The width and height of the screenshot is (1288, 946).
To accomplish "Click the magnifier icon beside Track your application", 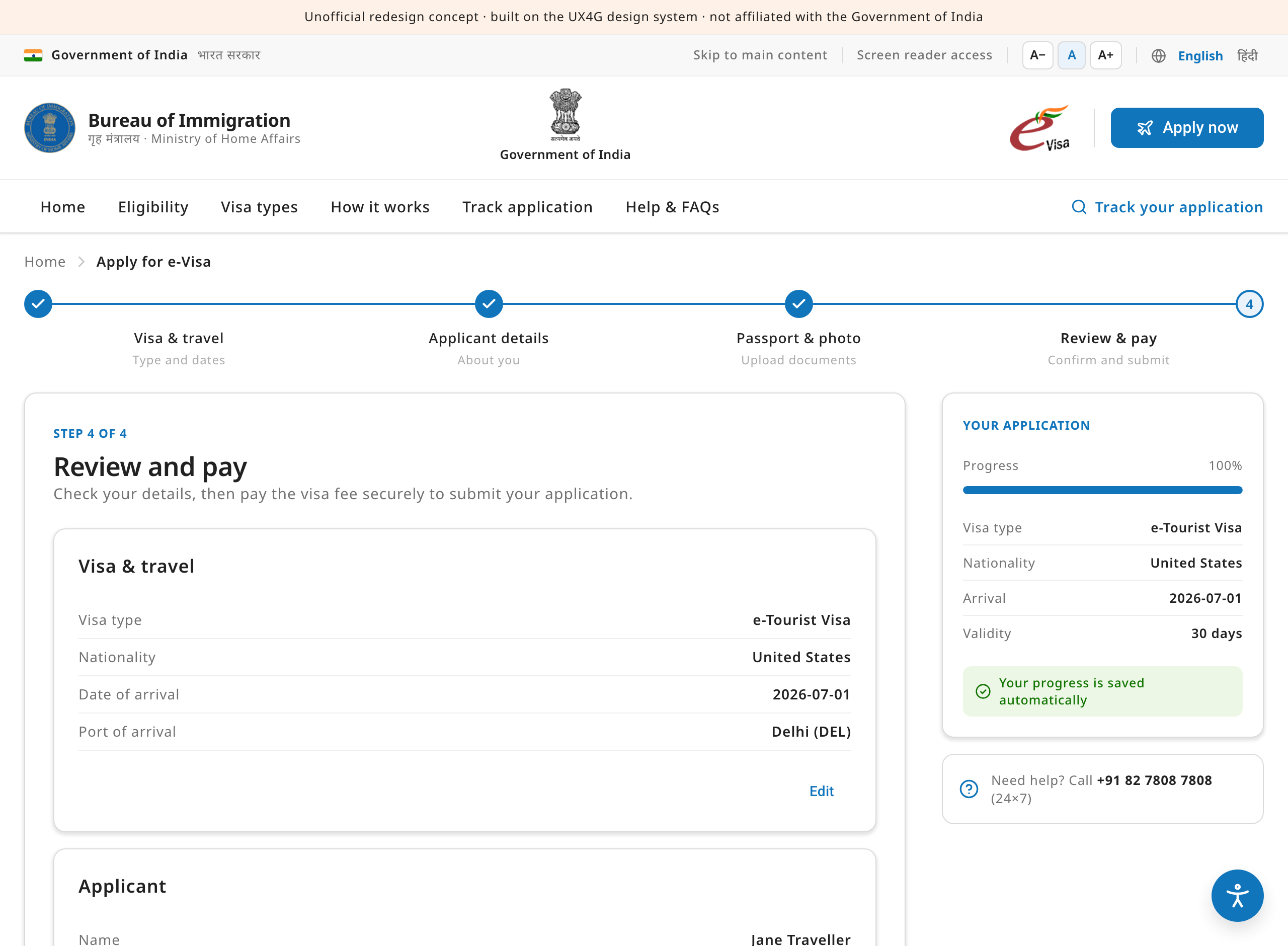I will 1079,207.
